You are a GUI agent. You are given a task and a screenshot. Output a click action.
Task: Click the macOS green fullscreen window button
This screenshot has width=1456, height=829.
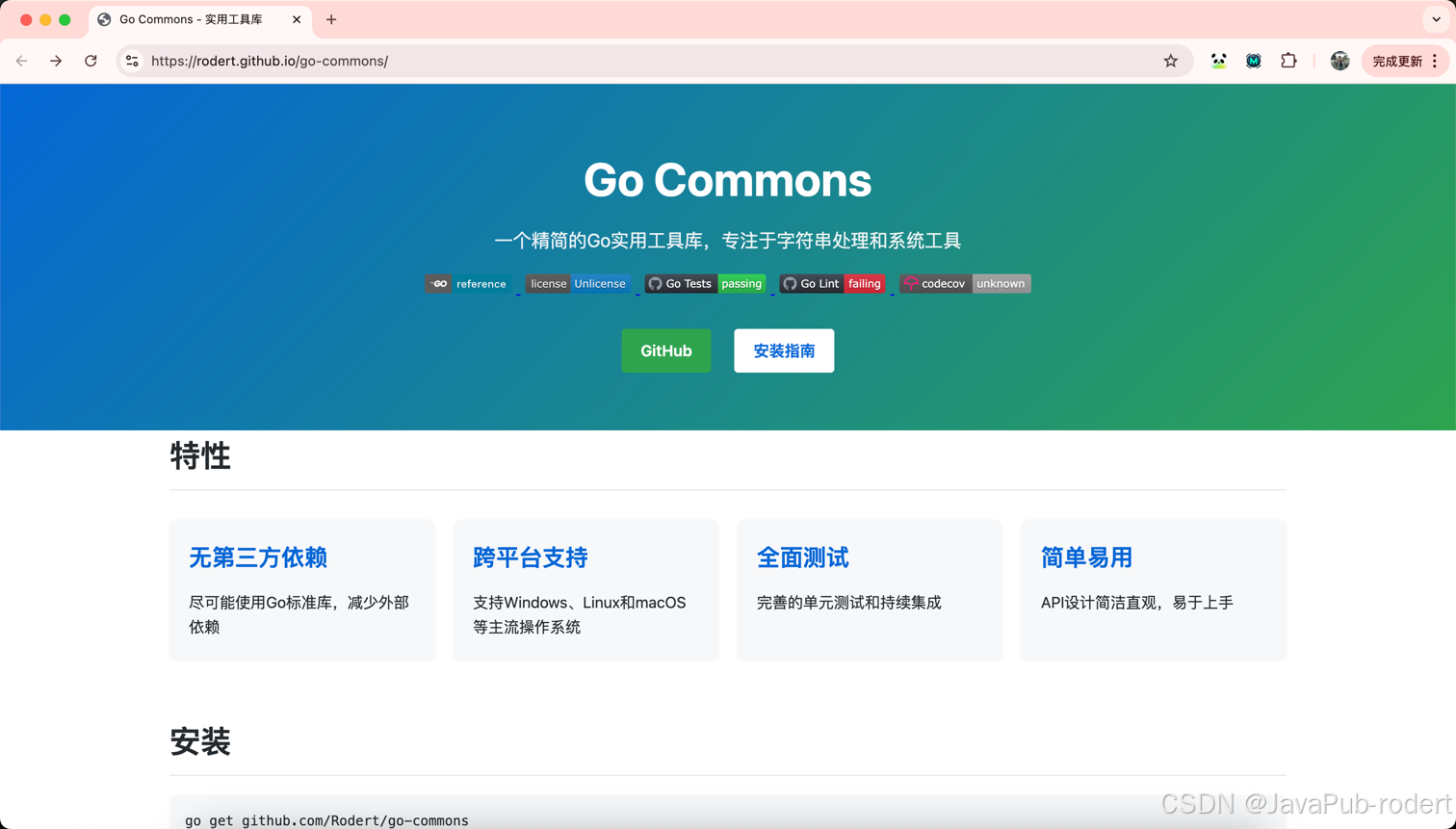click(65, 19)
